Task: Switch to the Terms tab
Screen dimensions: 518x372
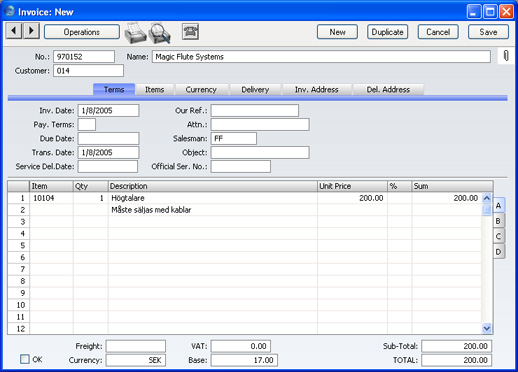Action: [114, 89]
